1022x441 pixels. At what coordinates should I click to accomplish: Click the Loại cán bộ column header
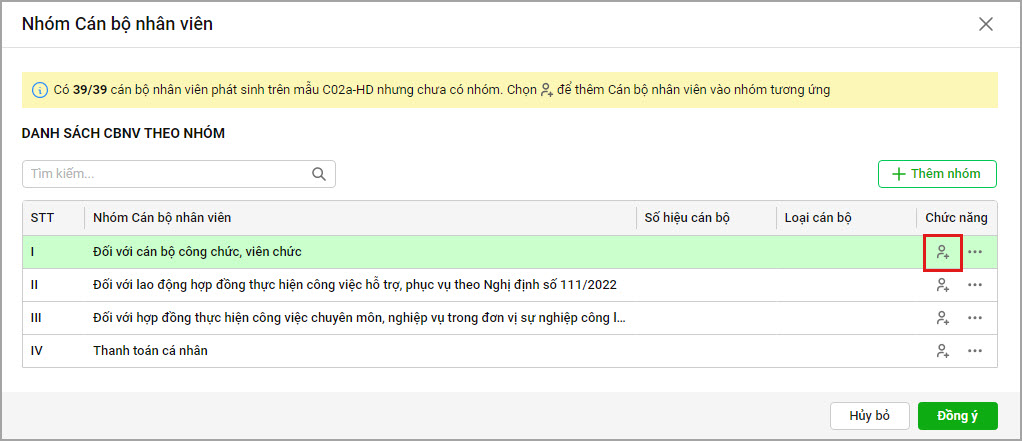(818, 218)
